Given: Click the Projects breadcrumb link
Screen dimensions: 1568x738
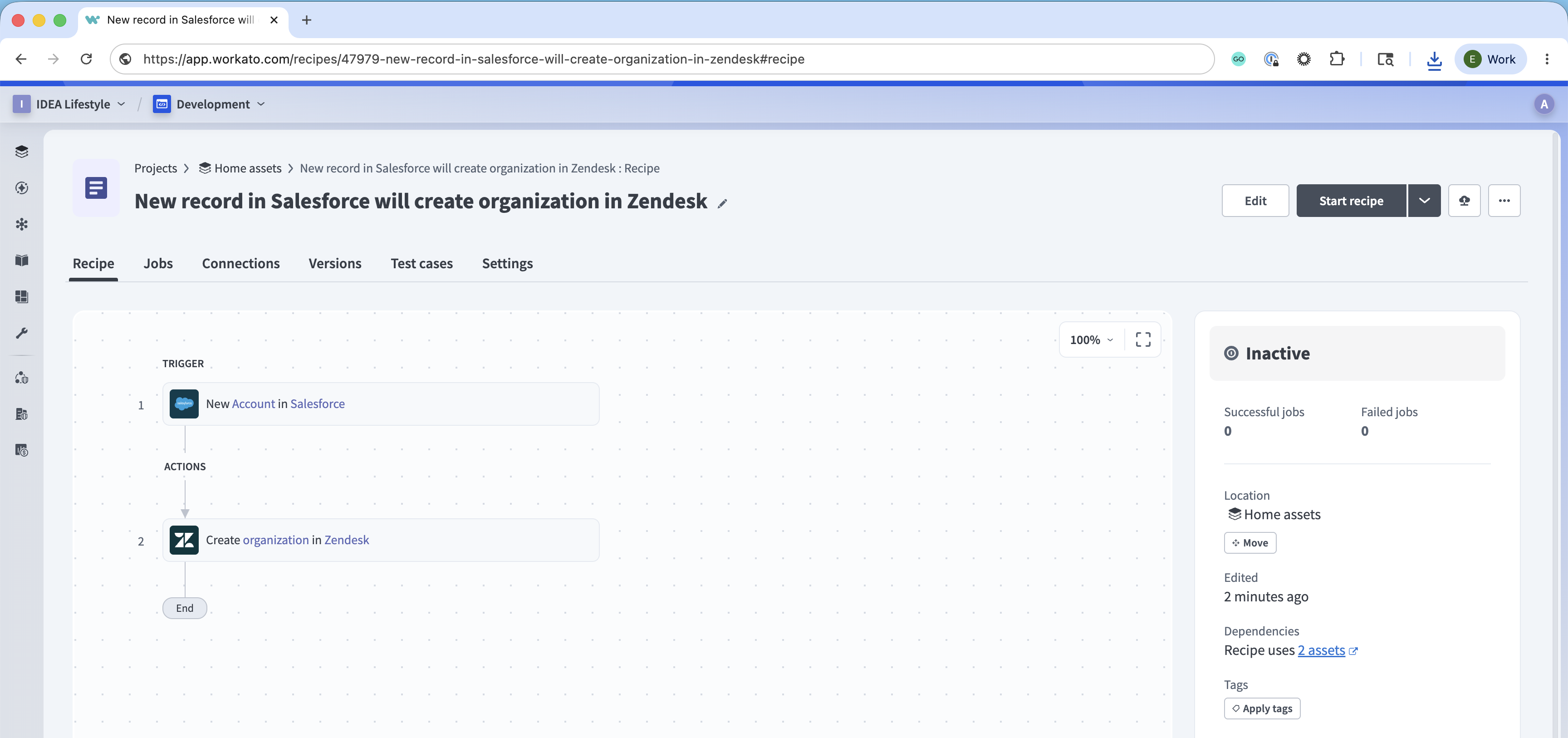Looking at the screenshot, I should (156, 168).
